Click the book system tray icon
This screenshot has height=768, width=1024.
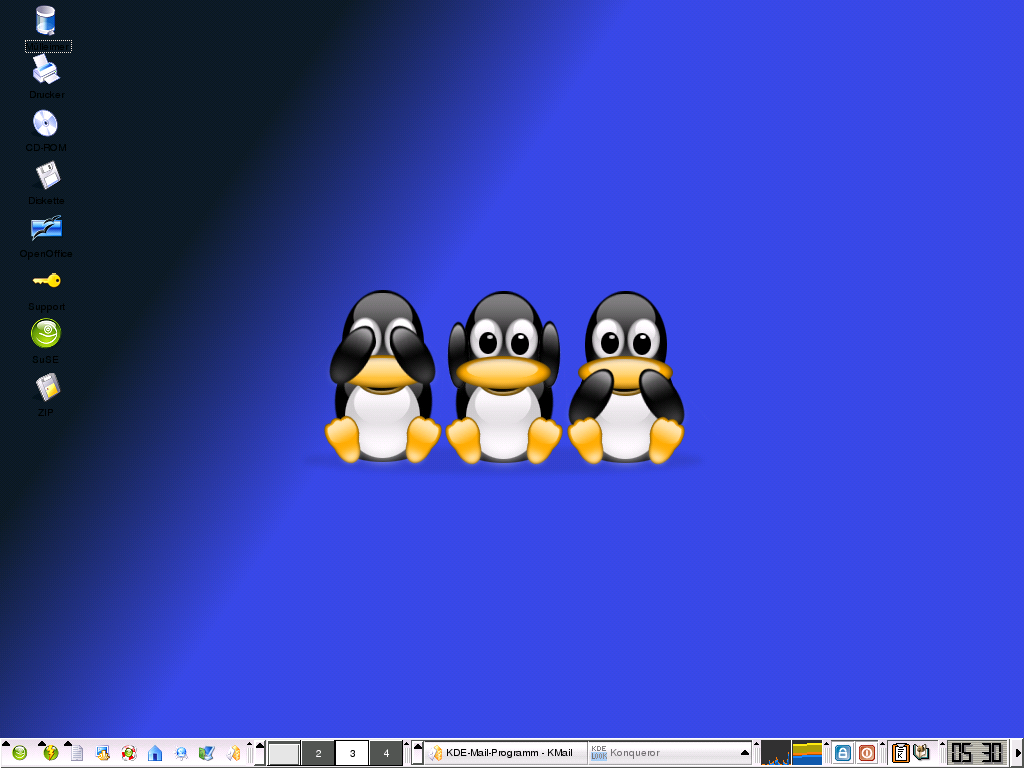coord(921,752)
